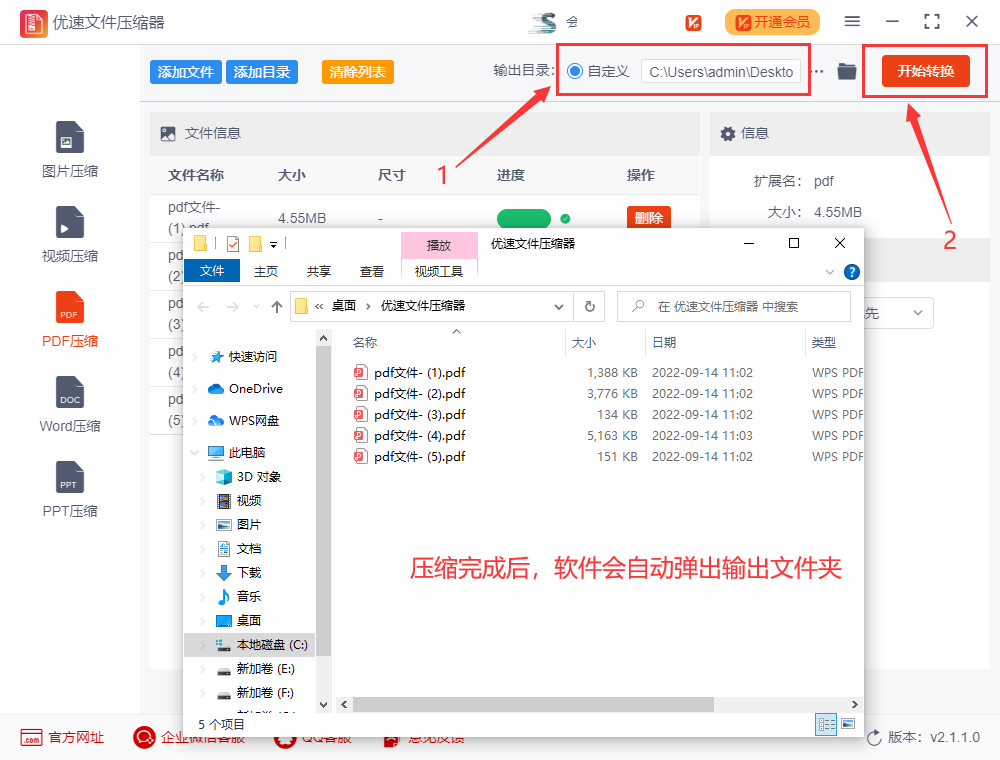Navigate back in the Explorer window

coord(203,307)
